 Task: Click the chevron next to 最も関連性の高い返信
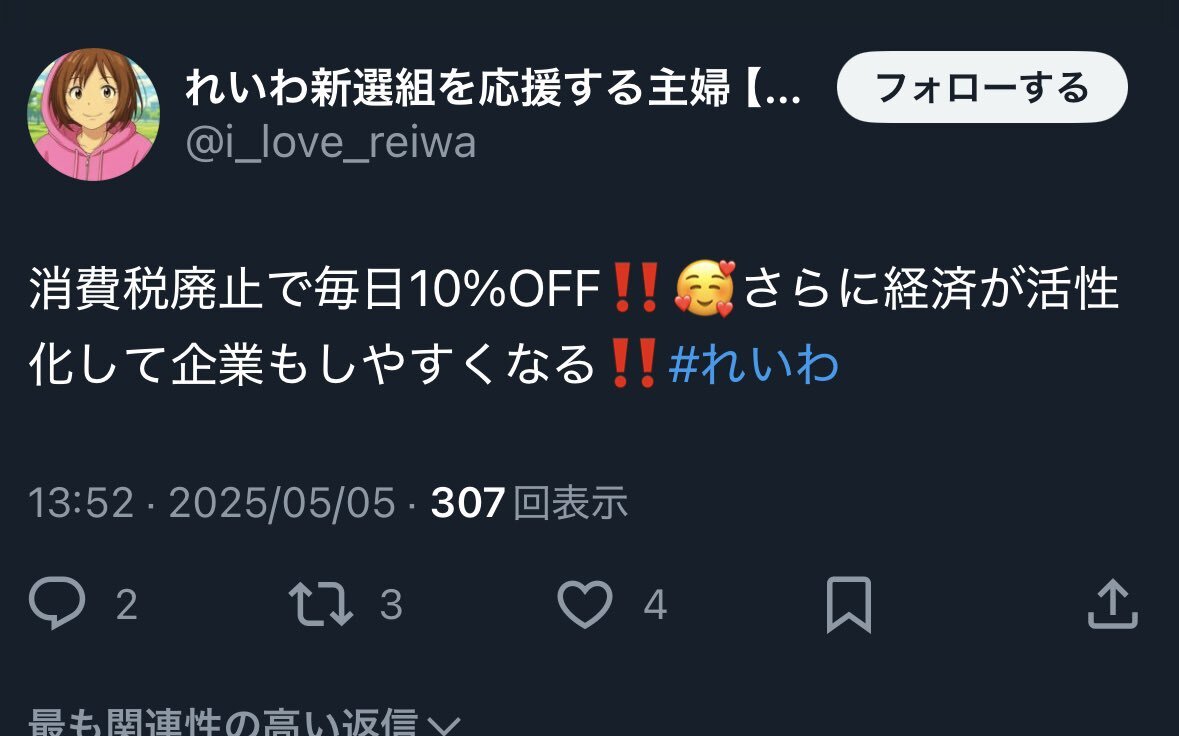click(443, 725)
